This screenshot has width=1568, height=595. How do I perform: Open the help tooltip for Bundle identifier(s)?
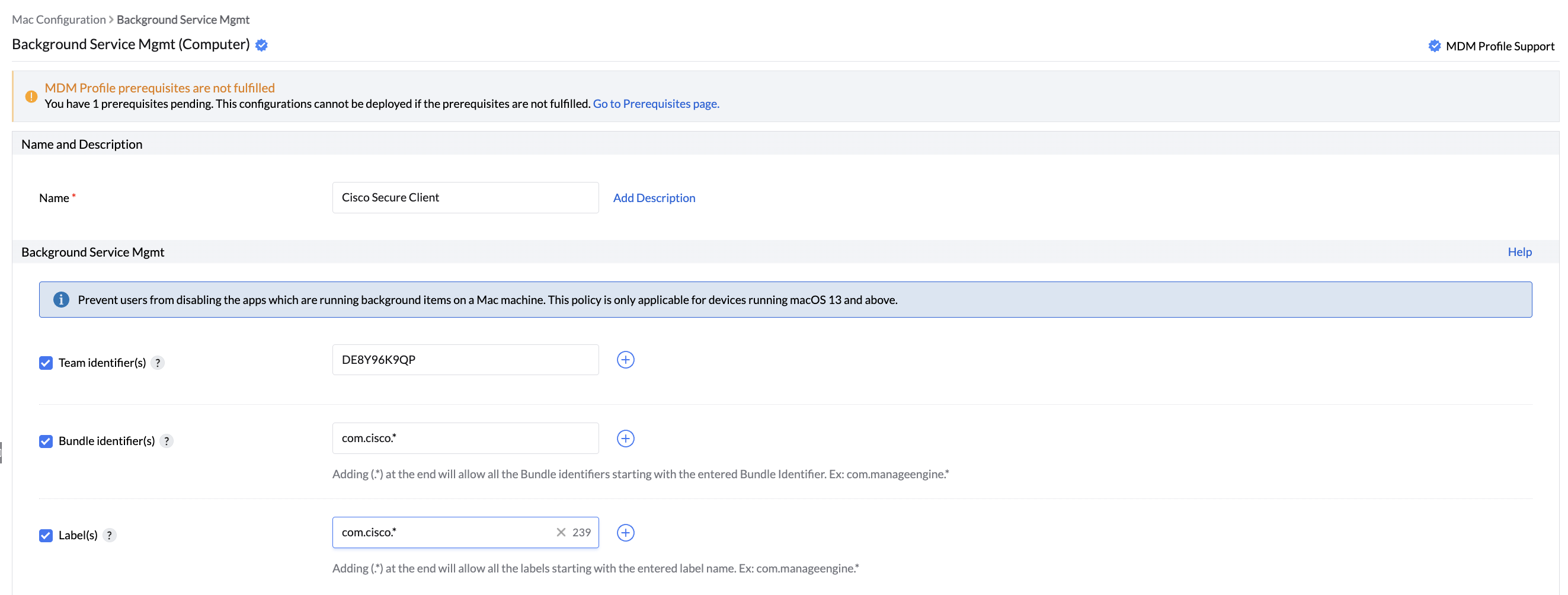167,441
